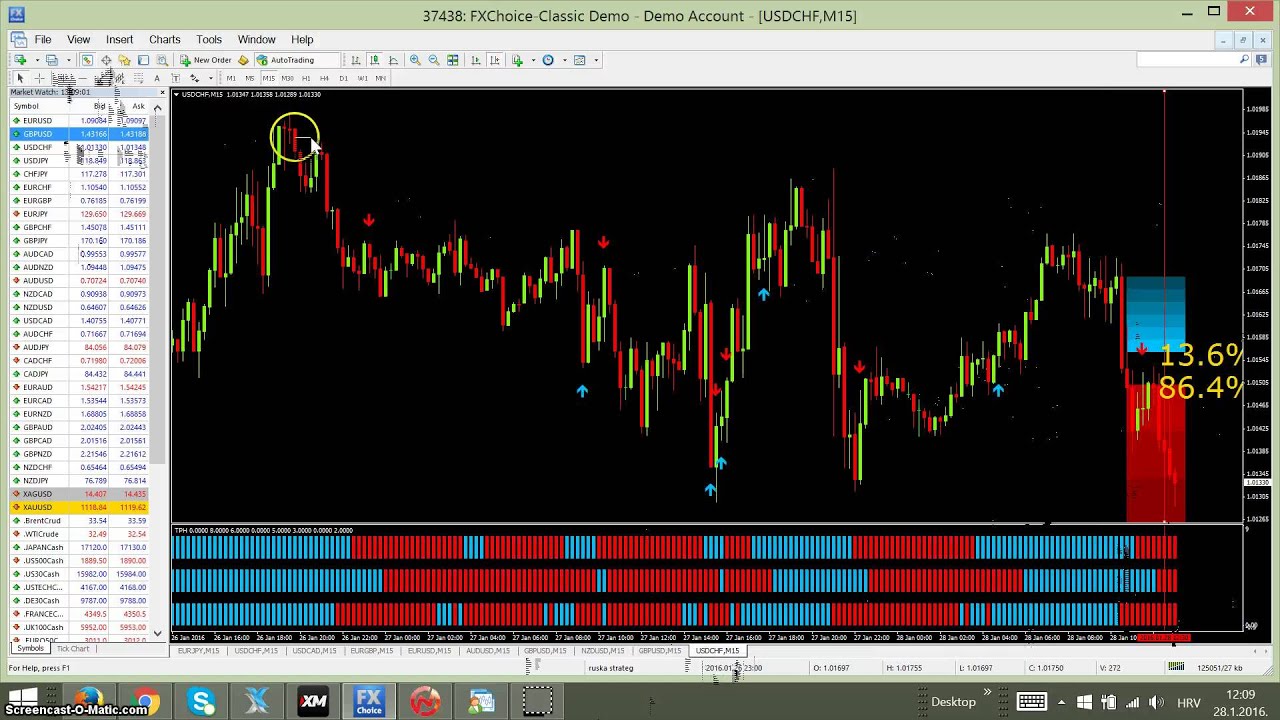Click the New Order button
This screenshot has width=1280, height=720.
pos(205,60)
